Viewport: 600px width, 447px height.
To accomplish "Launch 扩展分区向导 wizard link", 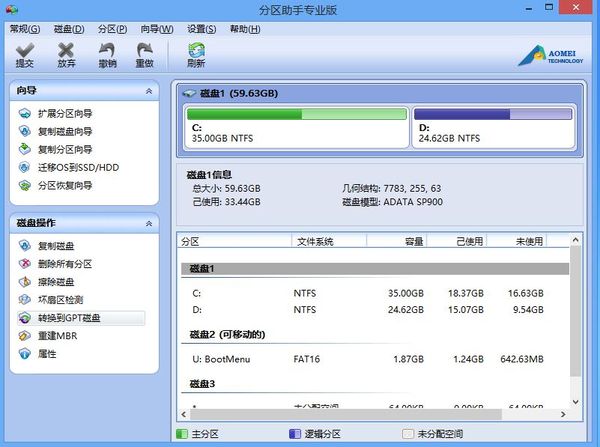I will [65, 113].
